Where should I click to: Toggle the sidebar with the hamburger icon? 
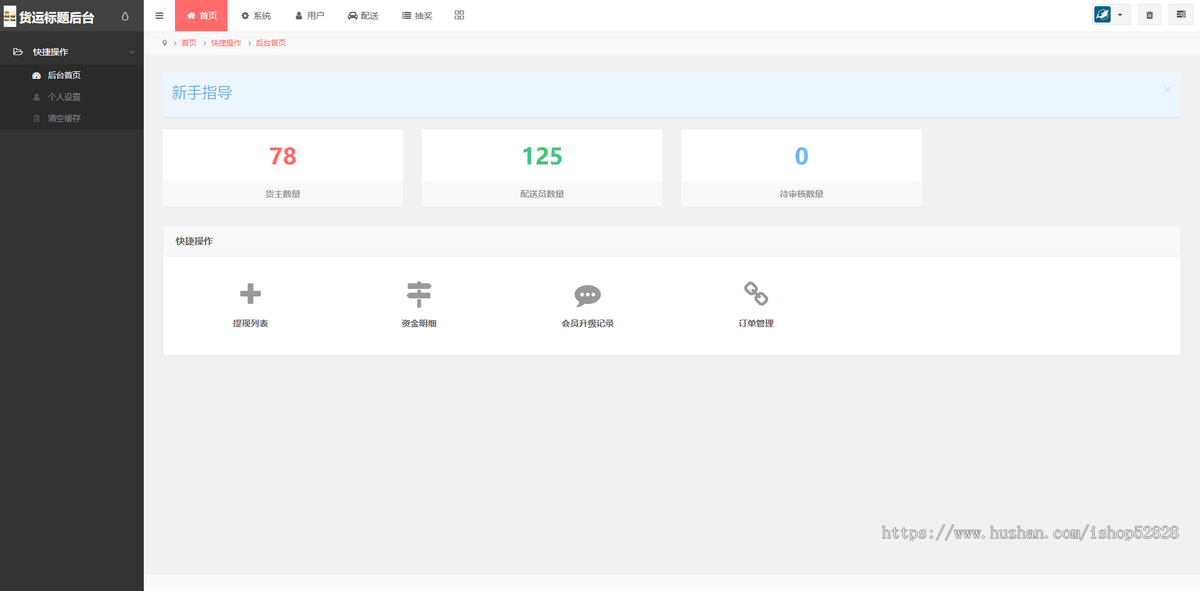pos(159,16)
